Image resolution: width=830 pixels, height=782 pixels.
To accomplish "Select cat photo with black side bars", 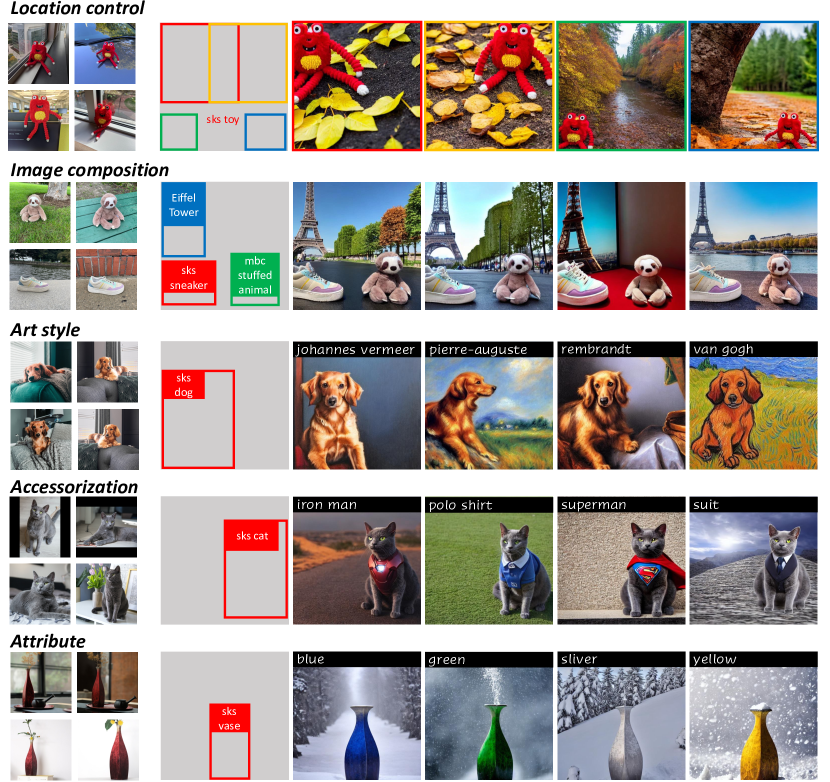I will pyautogui.click(x=40, y=527).
